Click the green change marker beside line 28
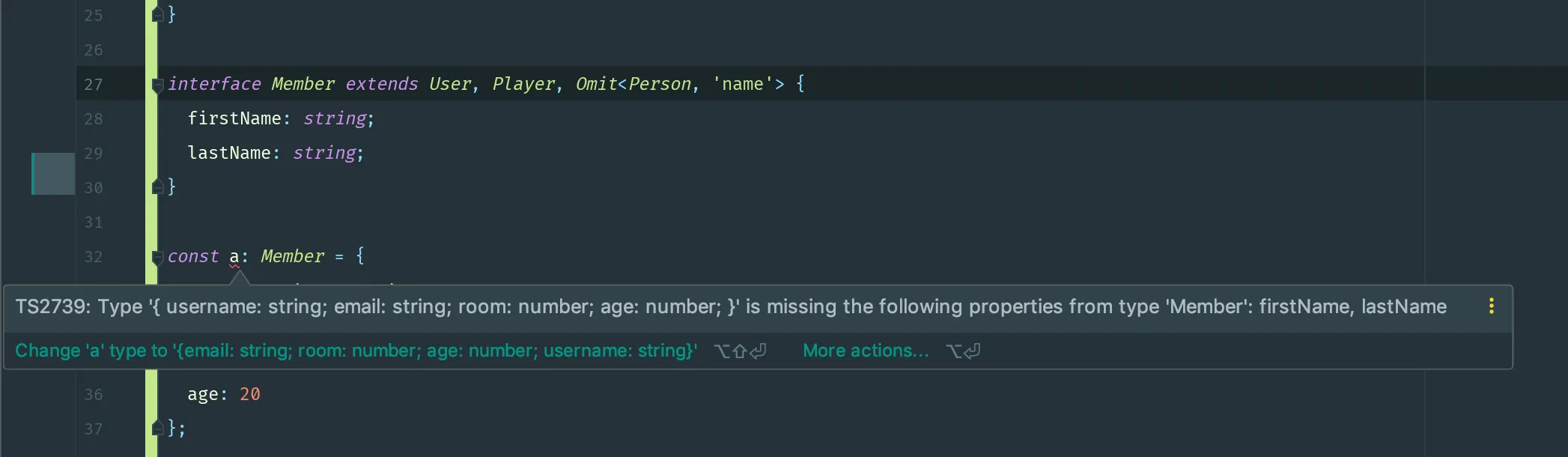 151,119
